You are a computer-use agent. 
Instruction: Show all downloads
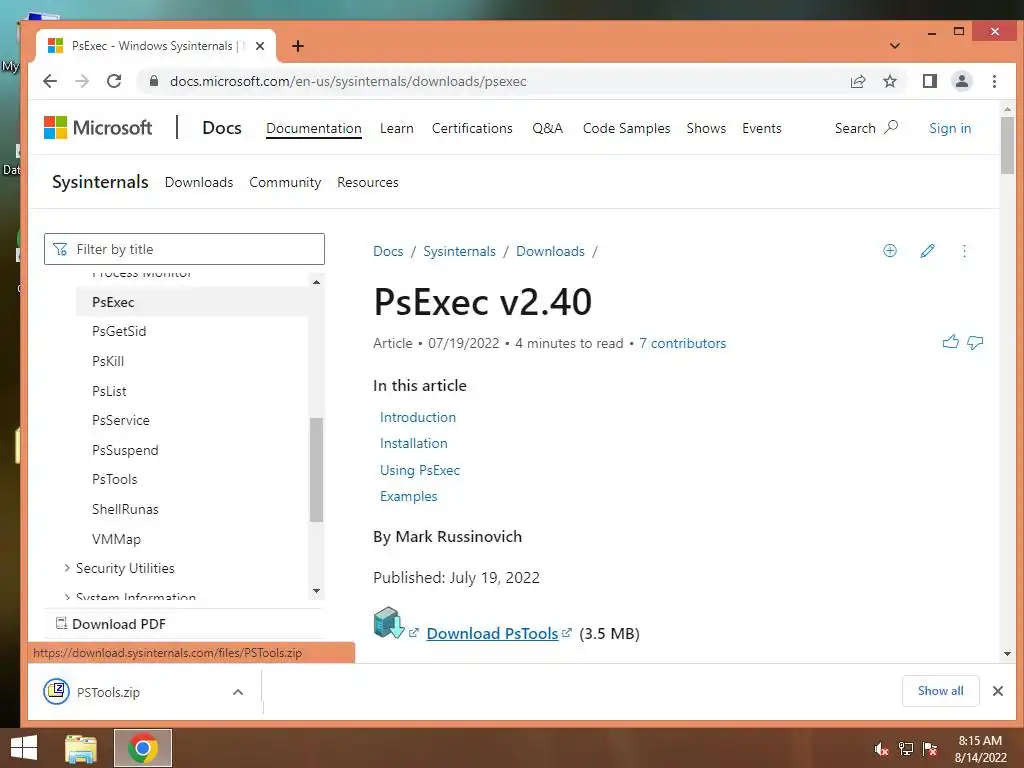coord(940,691)
